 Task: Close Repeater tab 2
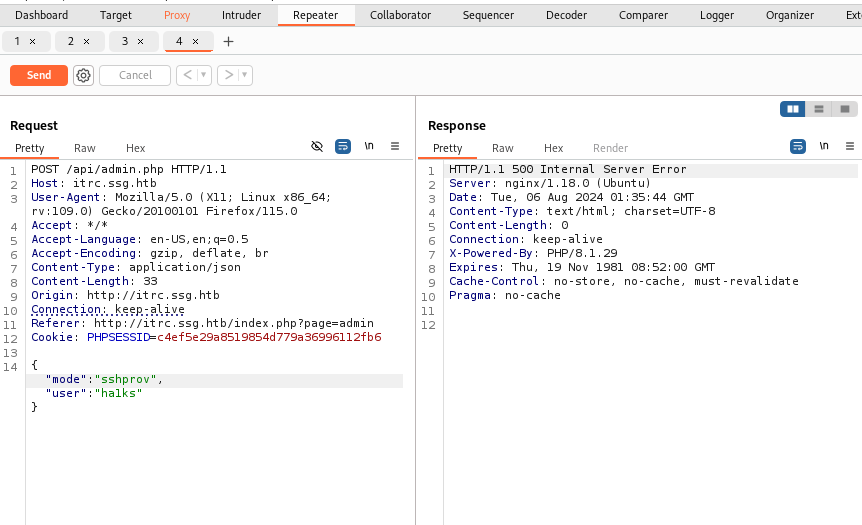tap(86, 41)
